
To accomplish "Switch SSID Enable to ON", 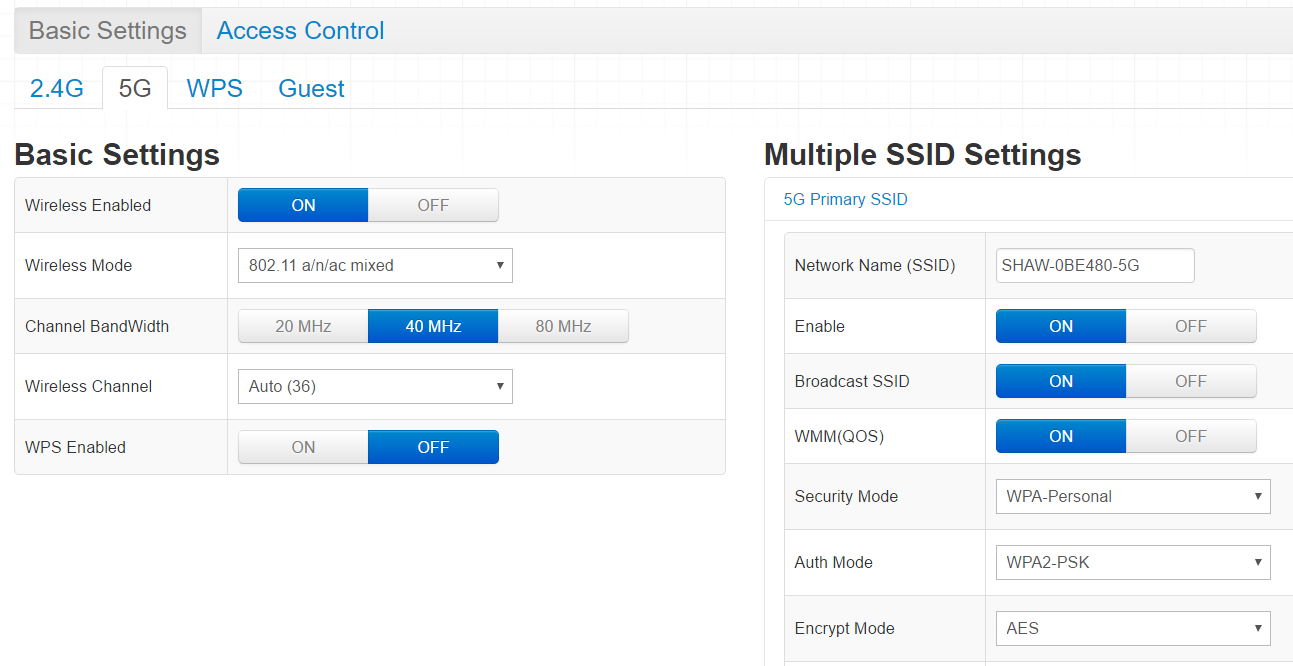I will 1061,326.
